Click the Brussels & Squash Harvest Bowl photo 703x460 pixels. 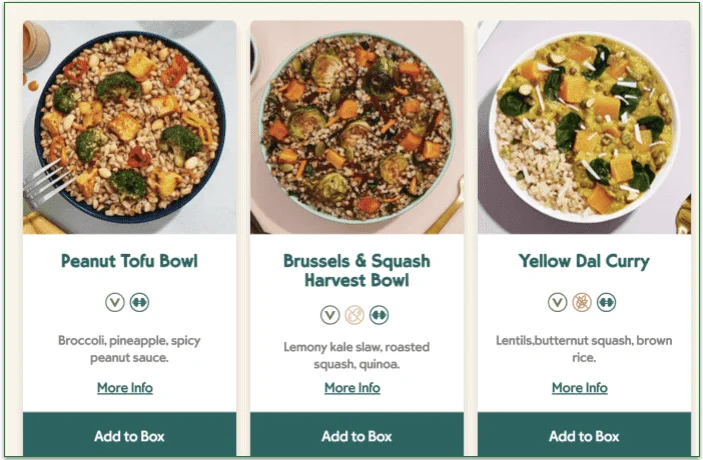[x=356, y=127]
